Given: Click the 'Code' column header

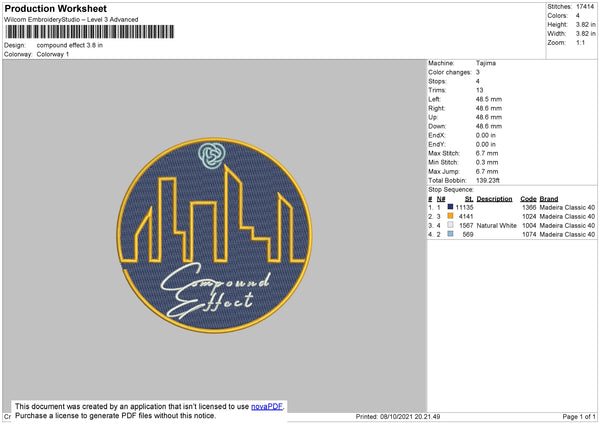Looking at the screenshot, I should click(528, 199).
